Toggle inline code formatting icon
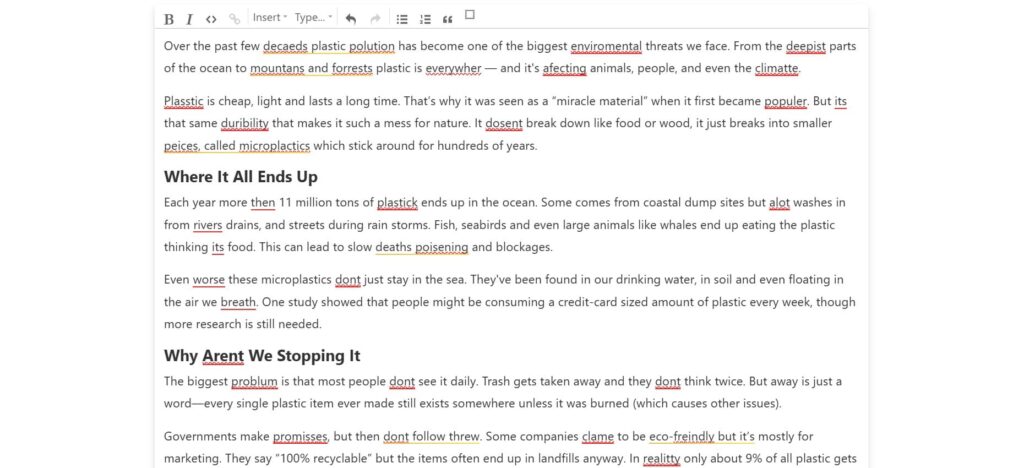The image size is (1024, 468). click(x=211, y=19)
